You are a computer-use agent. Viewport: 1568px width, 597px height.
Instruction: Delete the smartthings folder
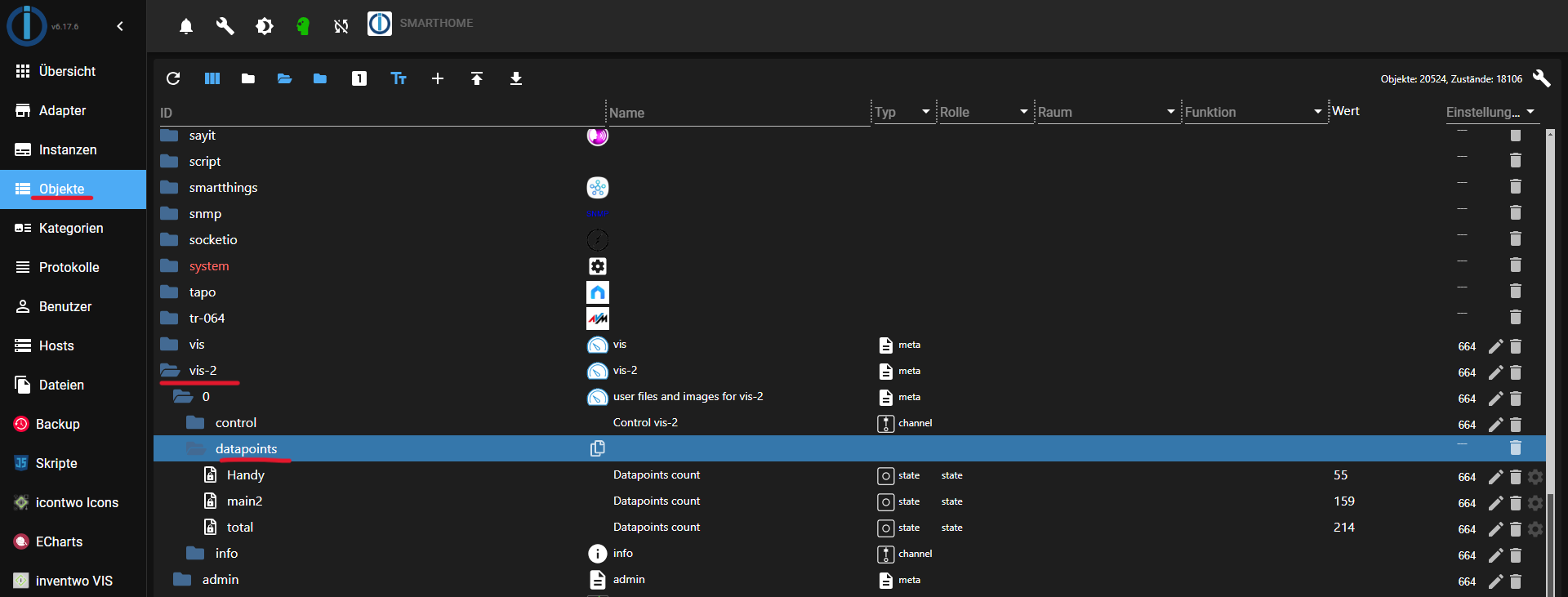1516,186
